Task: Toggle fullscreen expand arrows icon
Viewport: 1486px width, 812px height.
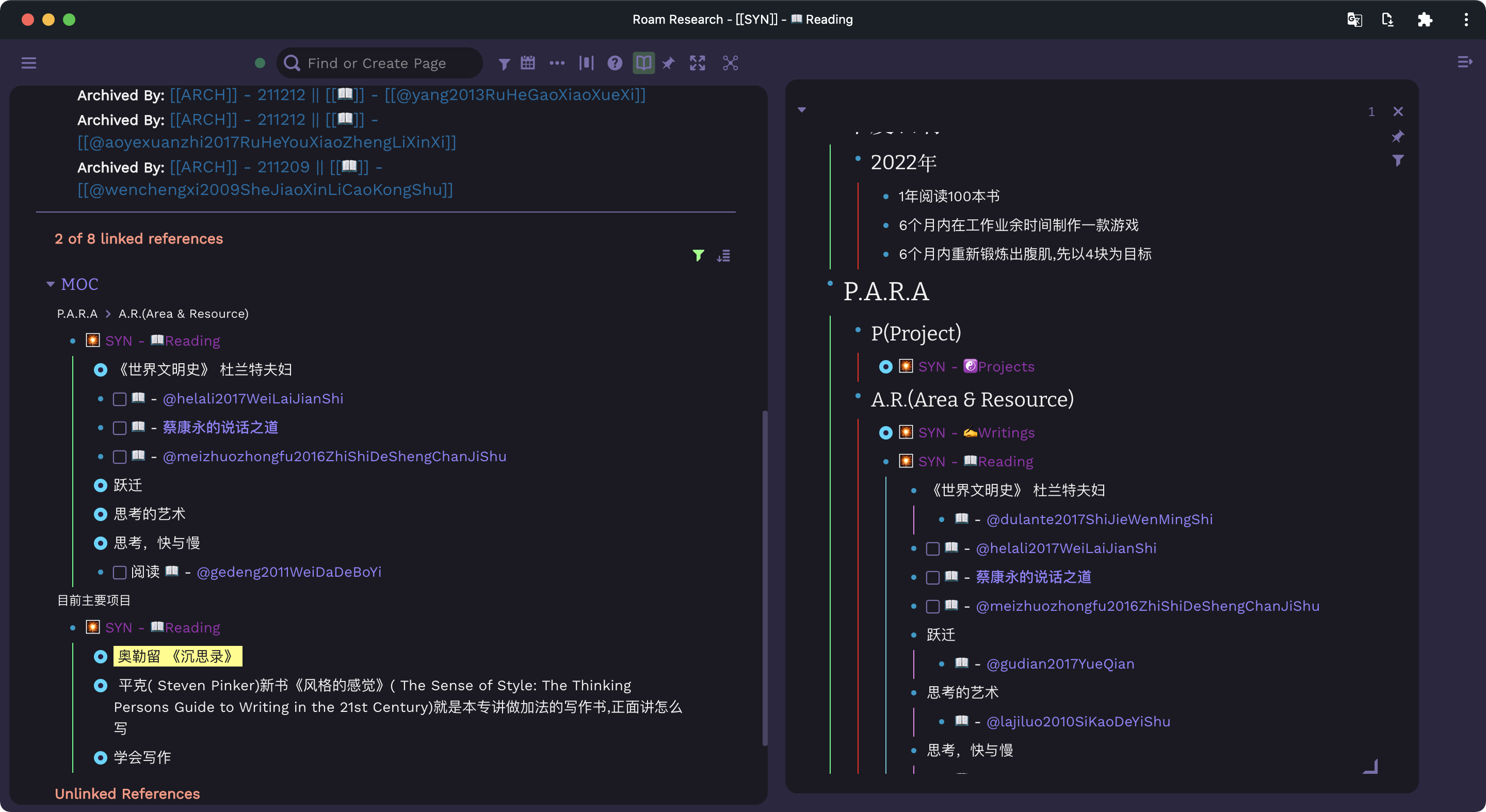Action: [698, 63]
